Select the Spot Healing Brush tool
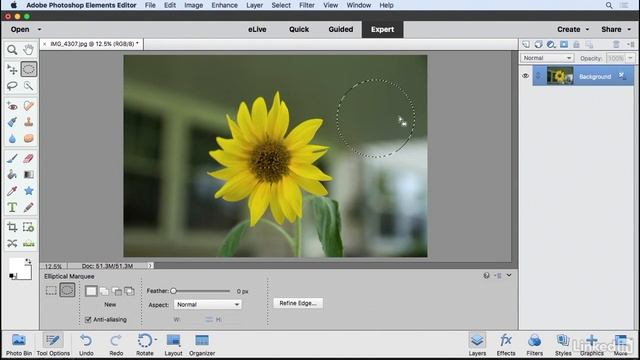Screen dimensions: 640x360 (28, 106)
